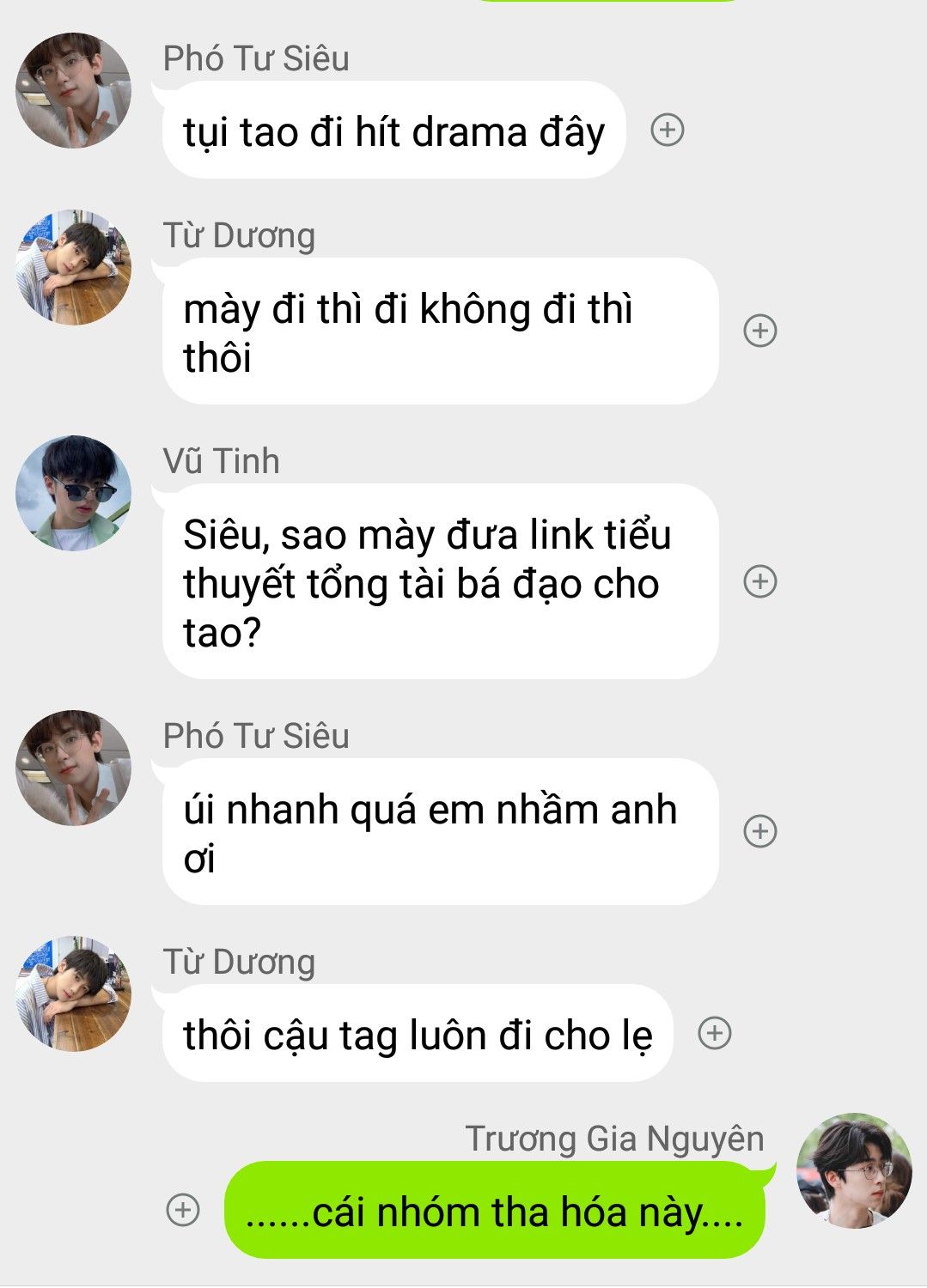Click the name Trương Gia Nguyên

(x=615, y=1139)
